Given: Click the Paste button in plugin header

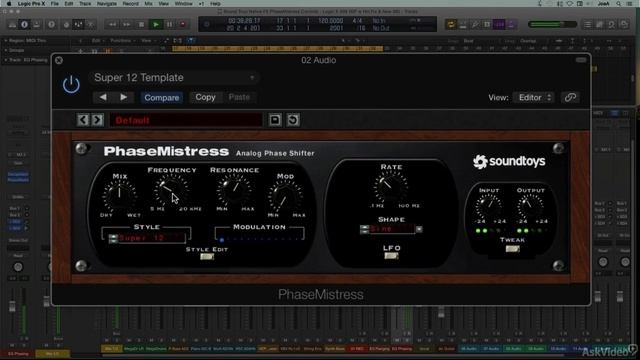Looking at the screenshot, I should coord(239,97).
